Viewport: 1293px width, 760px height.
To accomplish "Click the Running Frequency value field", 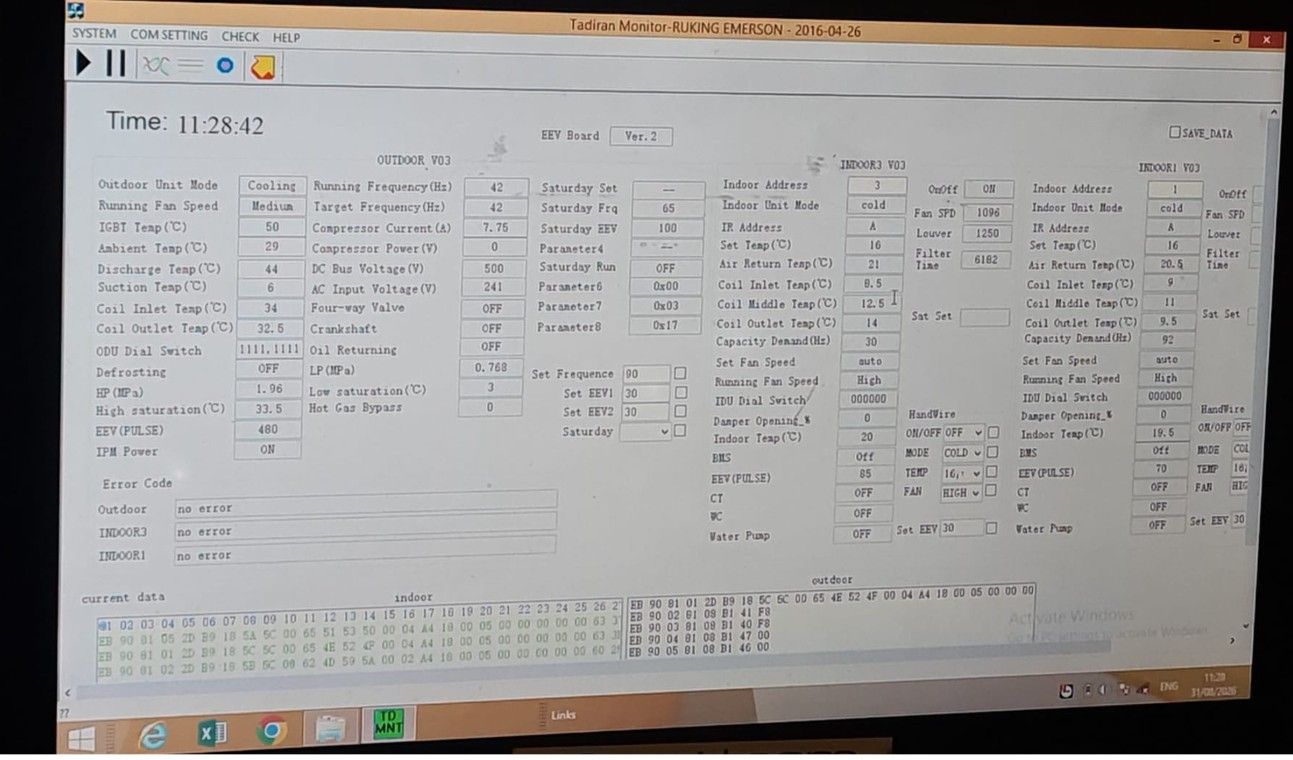I will tap(495, 187).
